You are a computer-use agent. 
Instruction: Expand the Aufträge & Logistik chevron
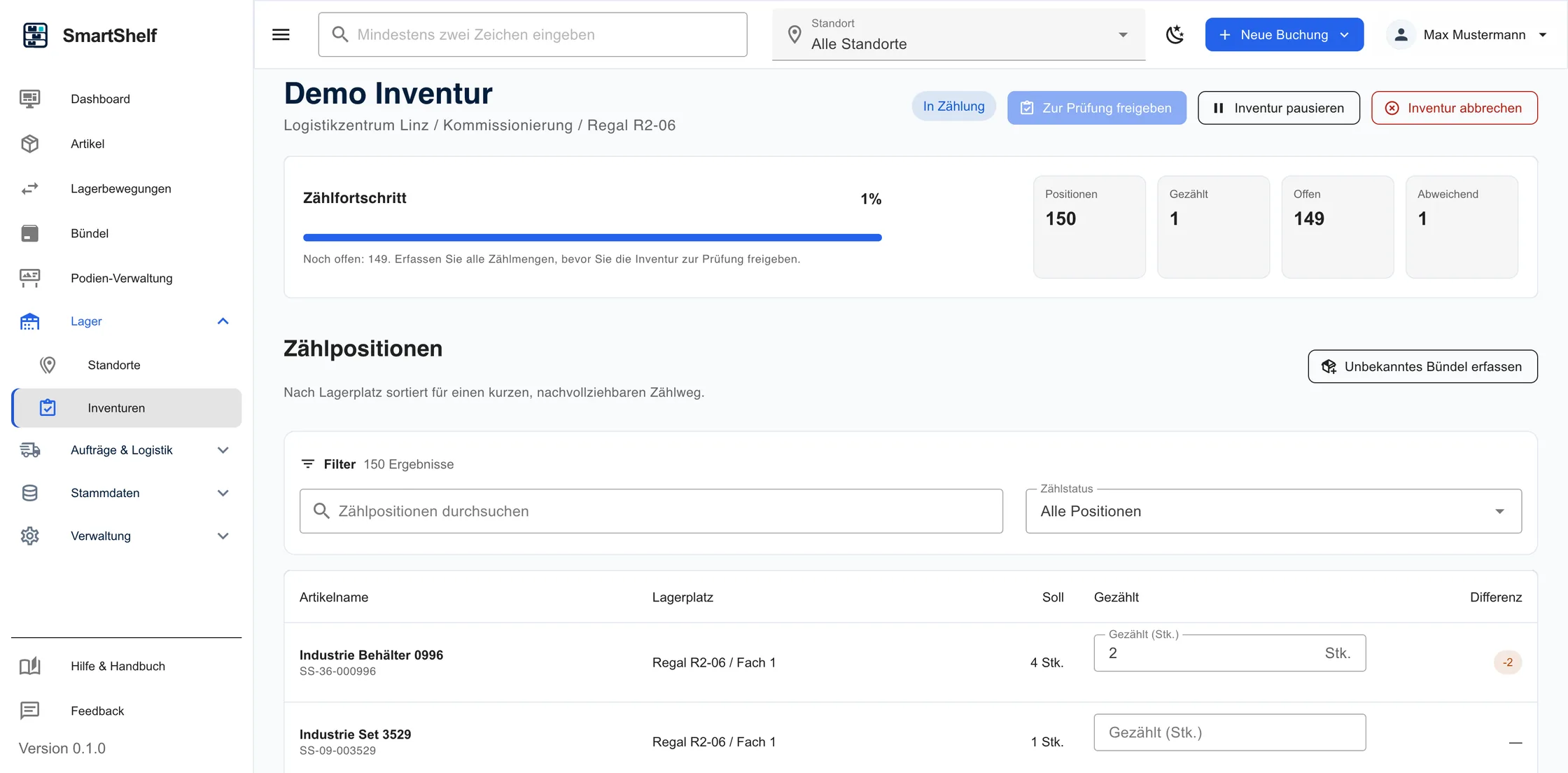pos(223,450)
